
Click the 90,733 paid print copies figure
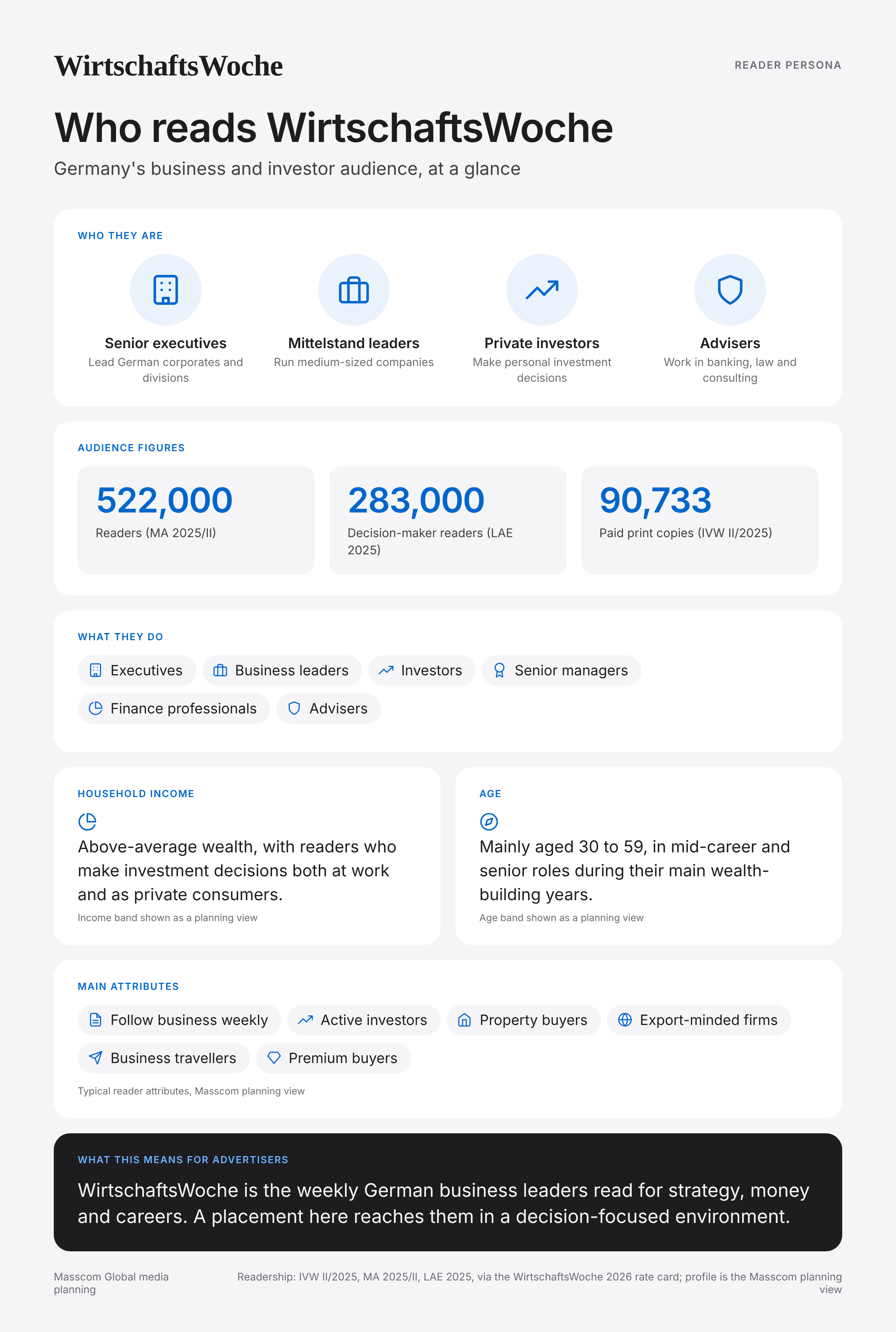(656, 500)
